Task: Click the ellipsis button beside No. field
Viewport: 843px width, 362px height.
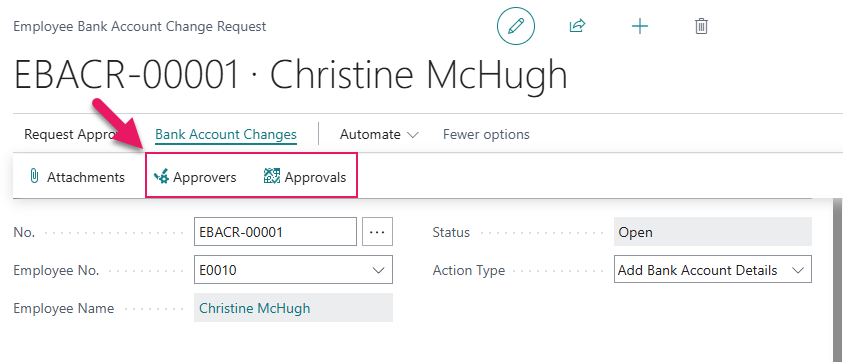Action: (x=377, y=232)
